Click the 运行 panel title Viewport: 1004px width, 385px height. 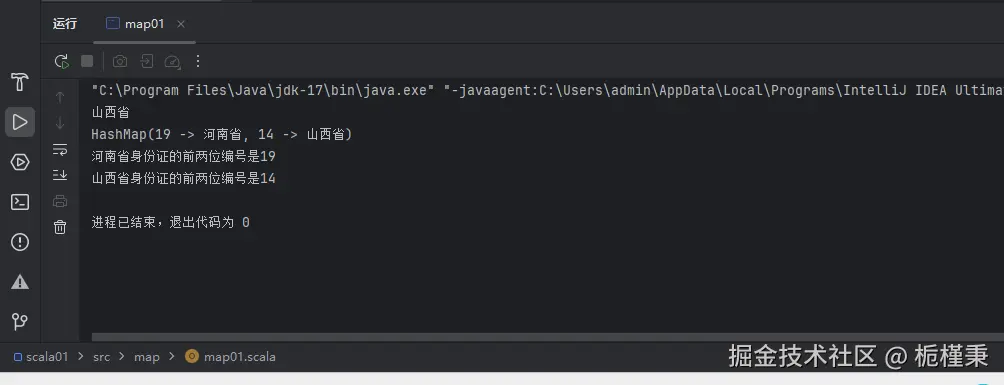[x=65, y=24]
